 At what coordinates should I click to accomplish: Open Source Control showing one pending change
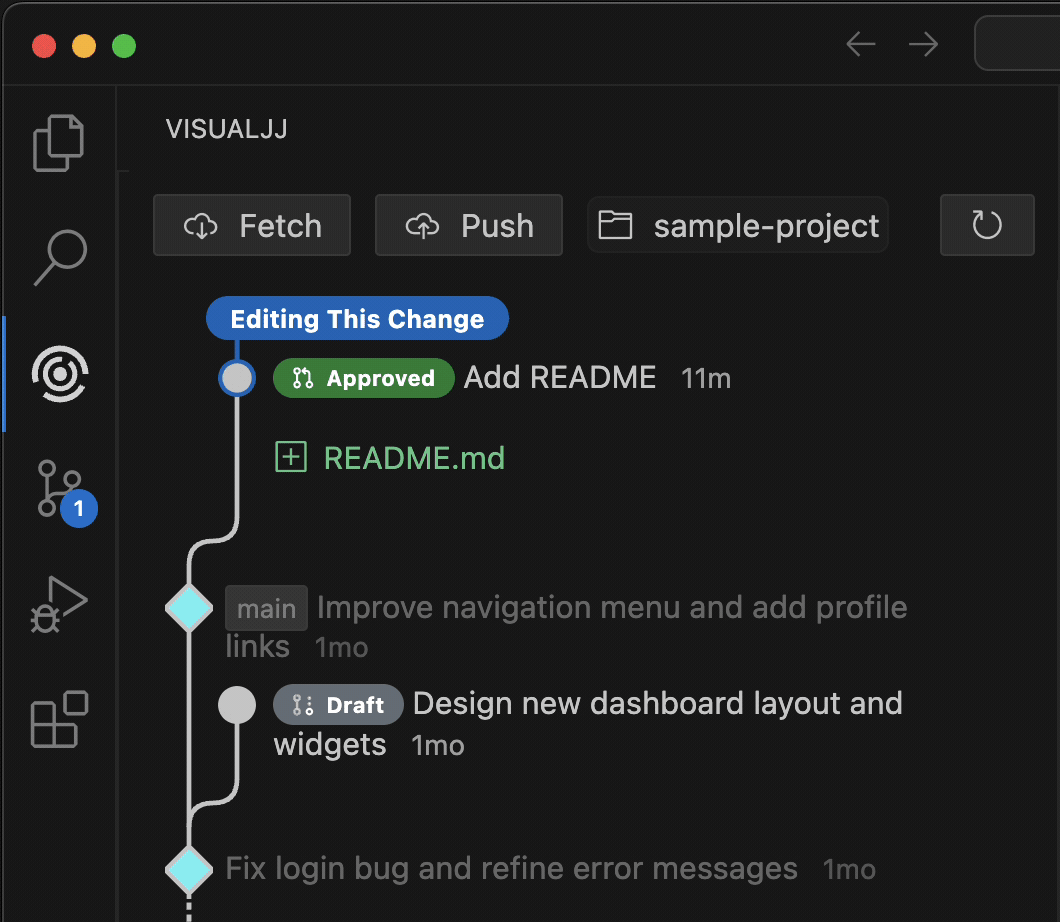(59, 490)
